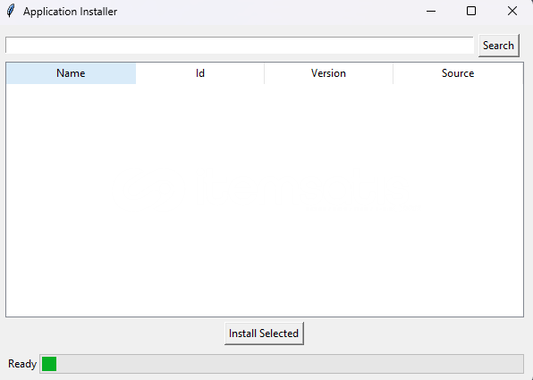
Task: Sort by the Source column header
Action: click(x=458, y=73)
